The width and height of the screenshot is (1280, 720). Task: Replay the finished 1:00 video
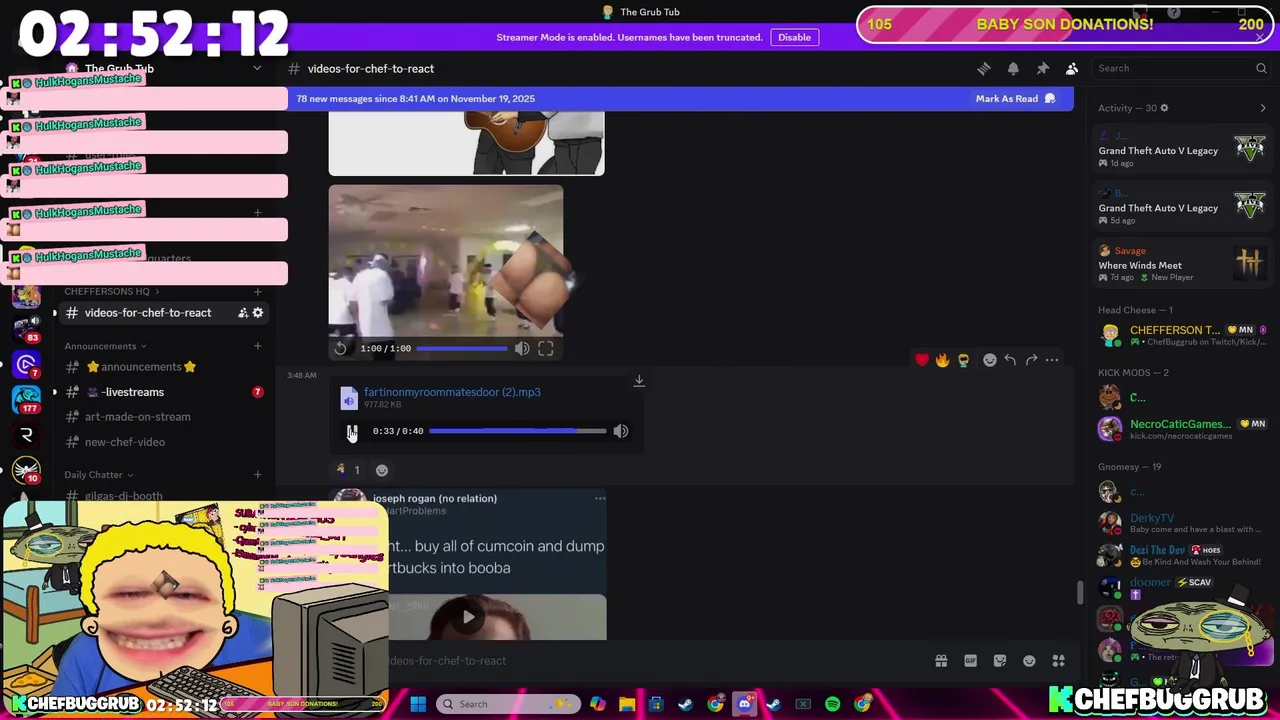click(x=341, y=348)
